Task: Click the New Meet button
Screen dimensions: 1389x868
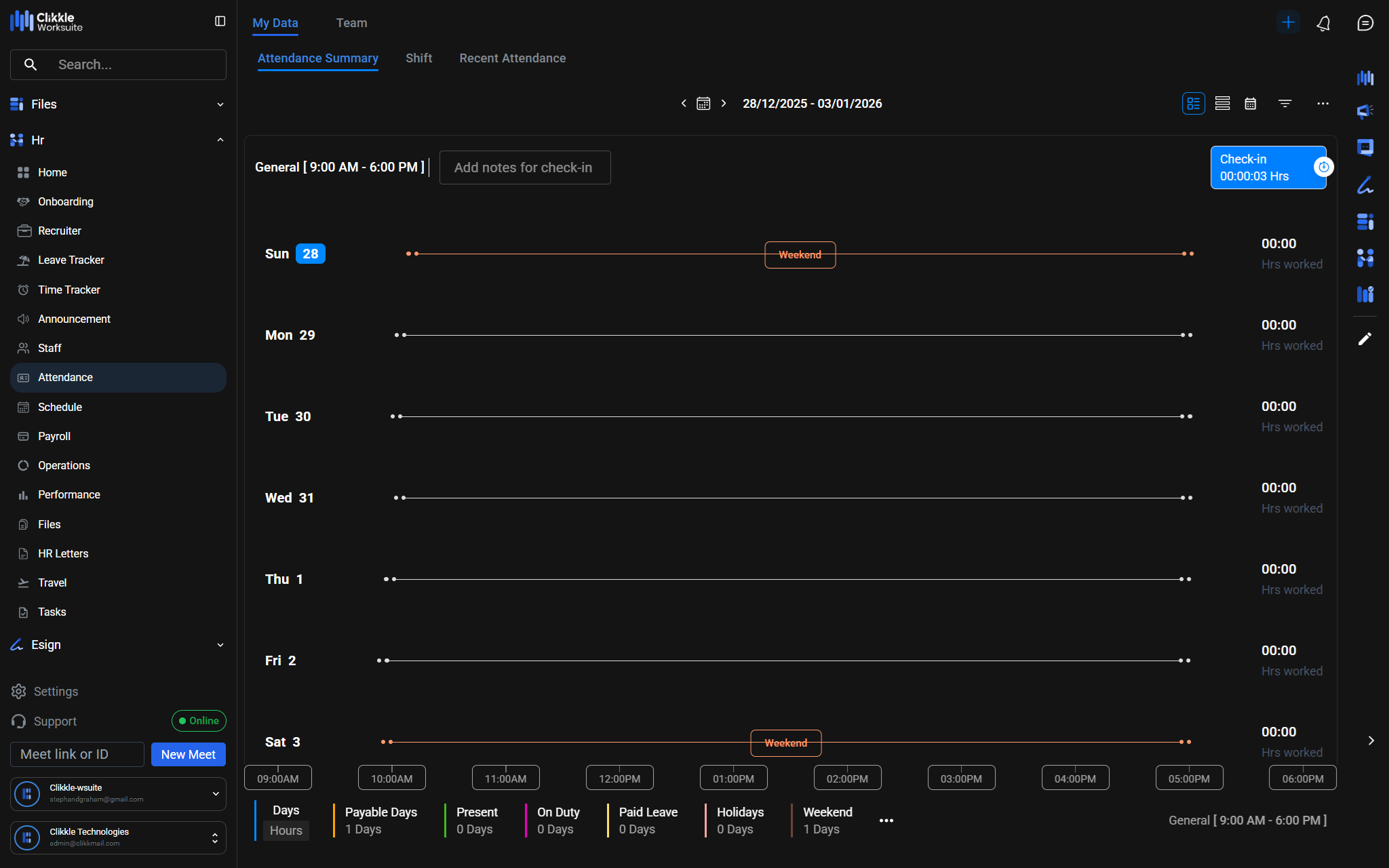Action: pyautogui.click(x=188, y=754)
